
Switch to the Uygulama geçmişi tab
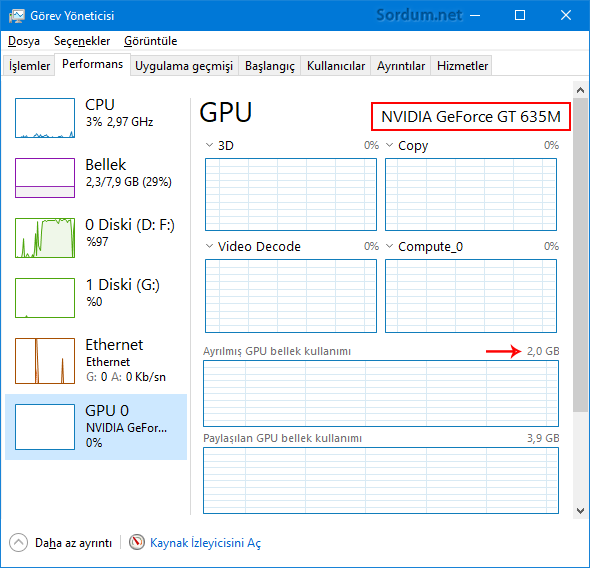[184, 66]
